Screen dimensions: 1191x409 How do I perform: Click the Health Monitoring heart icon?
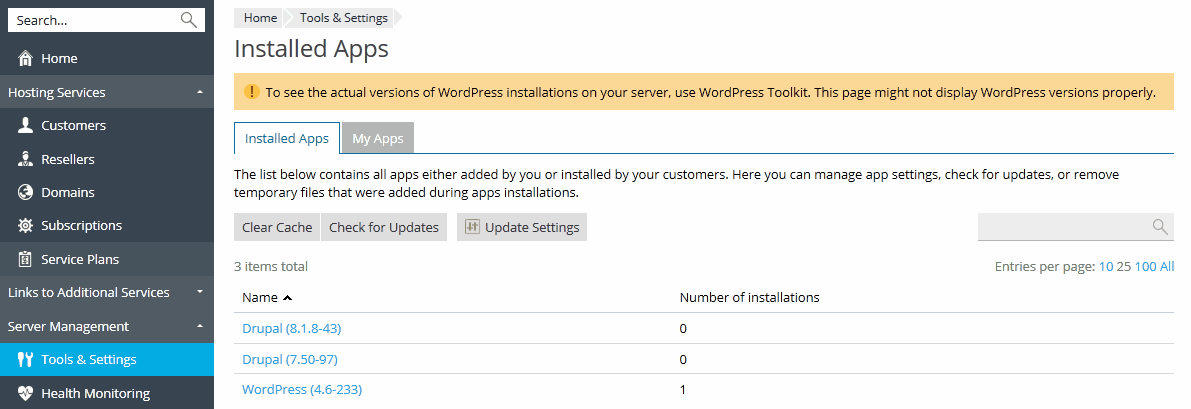coord(25,393)
